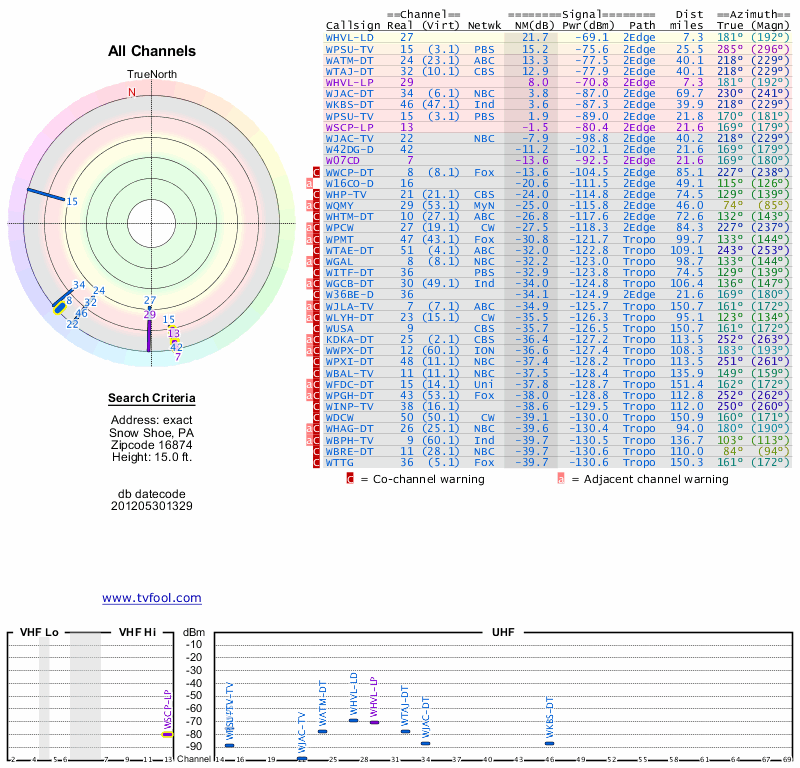Select the WATM-DT bar in UHF spectrum
Screen dimensions: 800x768
point(322,731)
